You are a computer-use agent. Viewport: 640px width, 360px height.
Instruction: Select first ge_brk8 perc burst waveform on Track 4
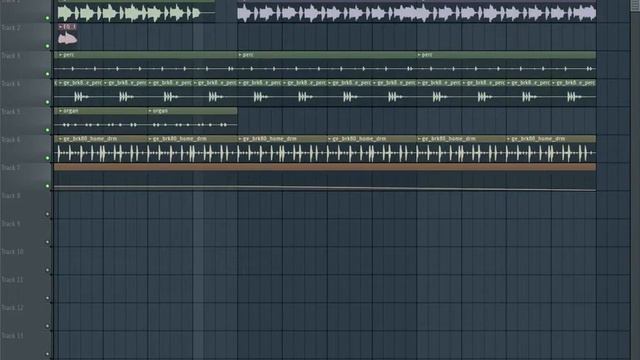click(80, 97)
